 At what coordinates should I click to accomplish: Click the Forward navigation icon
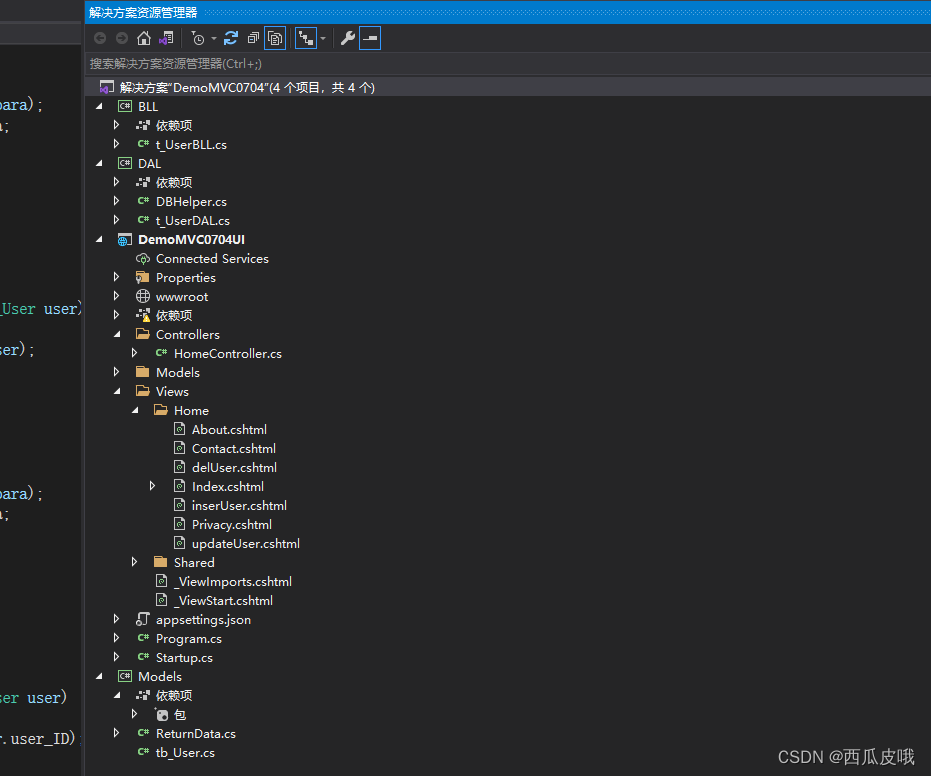click(121, 38)
